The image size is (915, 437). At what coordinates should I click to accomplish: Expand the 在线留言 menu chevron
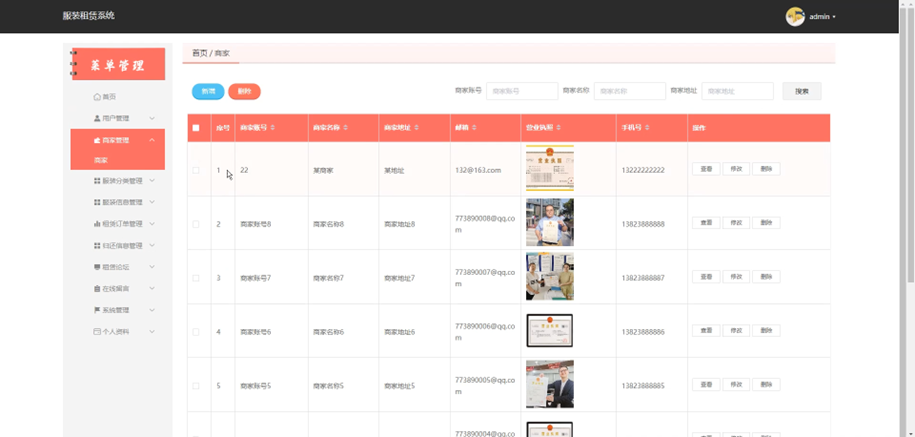point(152,289)
